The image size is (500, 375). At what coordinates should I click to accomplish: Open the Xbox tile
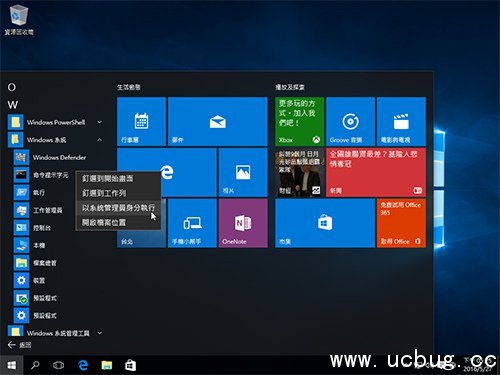300,122
